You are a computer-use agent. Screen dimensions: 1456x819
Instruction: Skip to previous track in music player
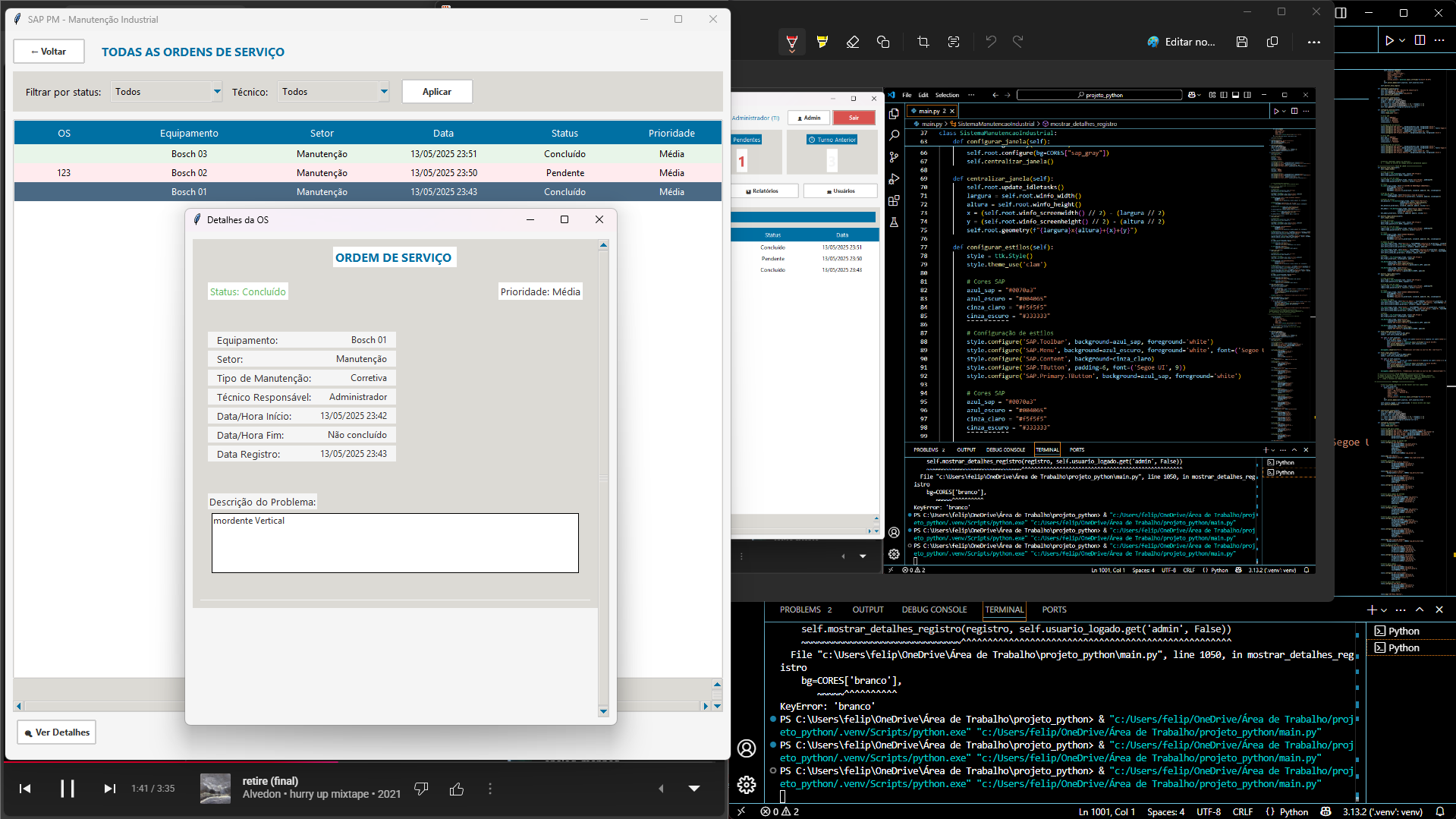[x=25, y=789]
